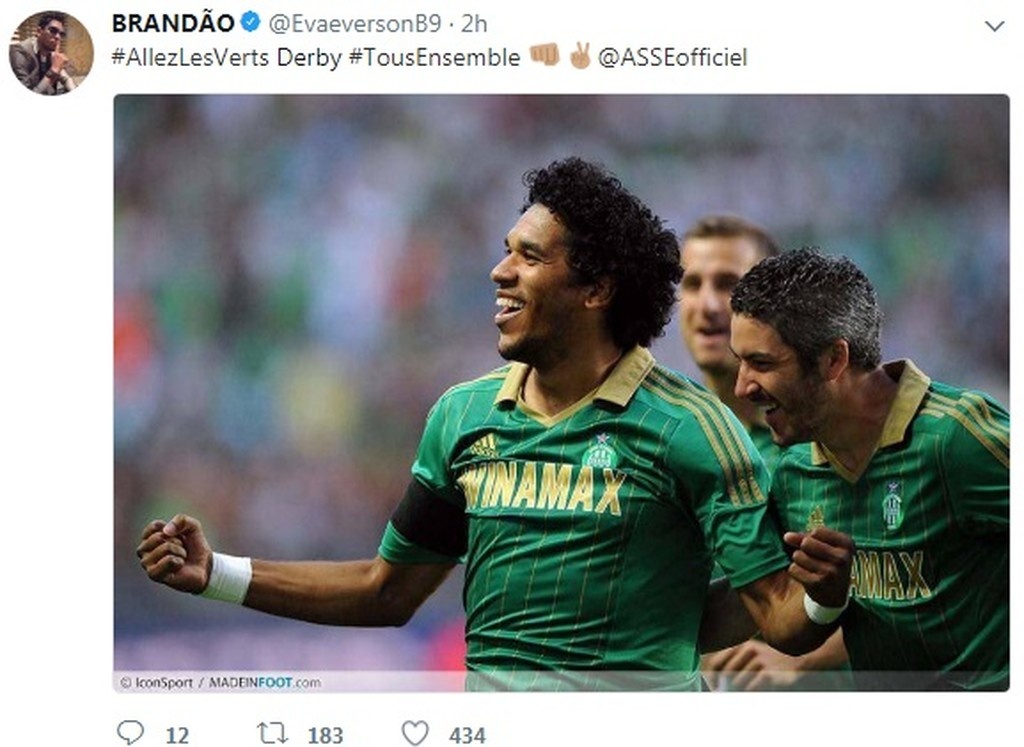Click the victory hand emoji
The height and width of the screenshot is (747, 1024).
pyautogui.click(x=579, y=56)
